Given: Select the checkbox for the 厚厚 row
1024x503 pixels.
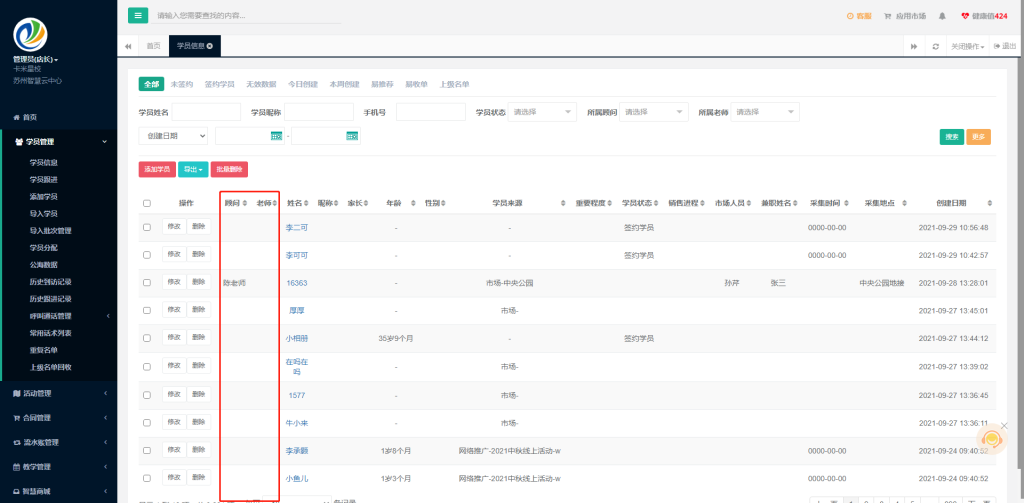Looking at the screenshot, I should [147, 310].
